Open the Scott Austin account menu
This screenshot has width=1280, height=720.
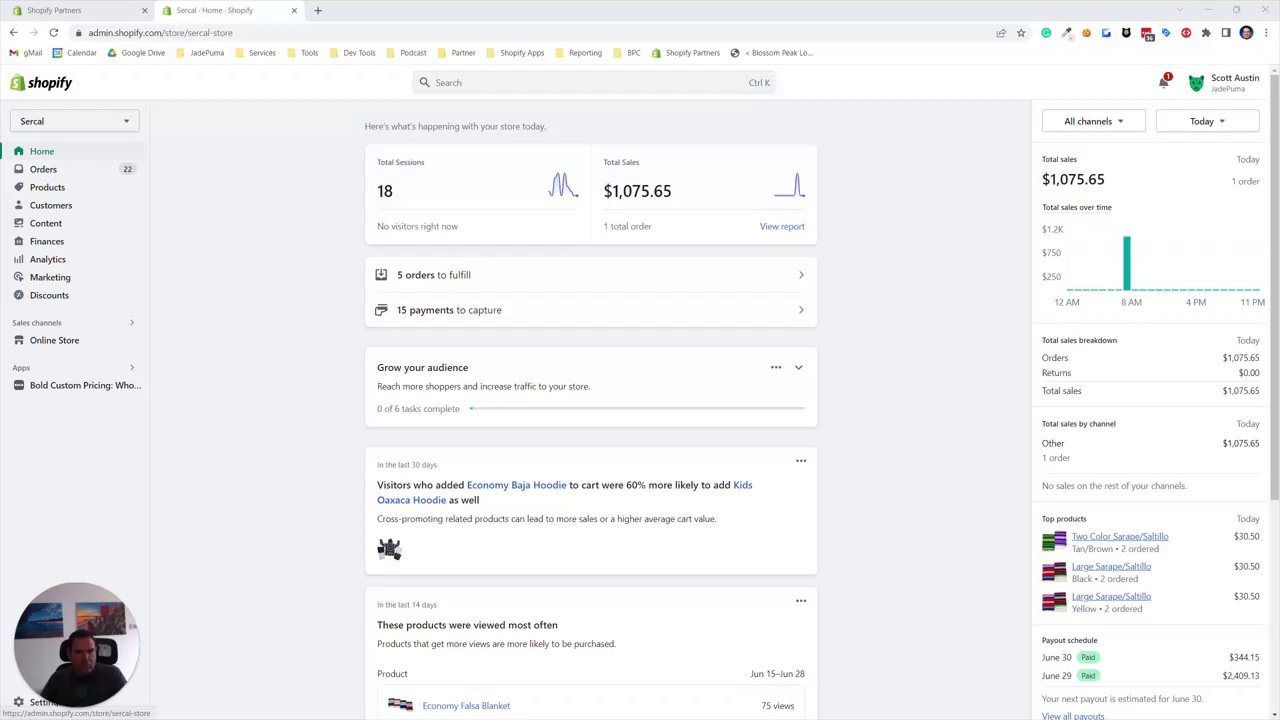[1224, 83]
